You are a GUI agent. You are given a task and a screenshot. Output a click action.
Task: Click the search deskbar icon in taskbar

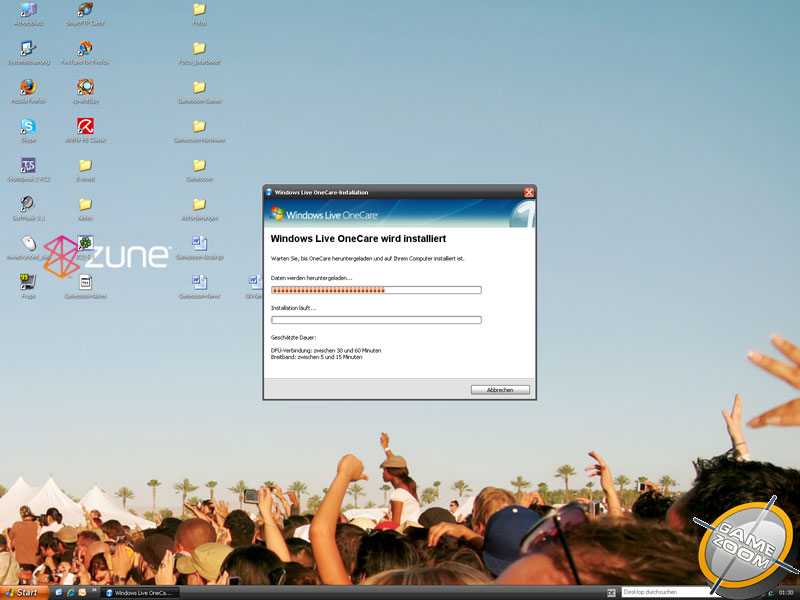pyautogui.click(x=612, y=592)
